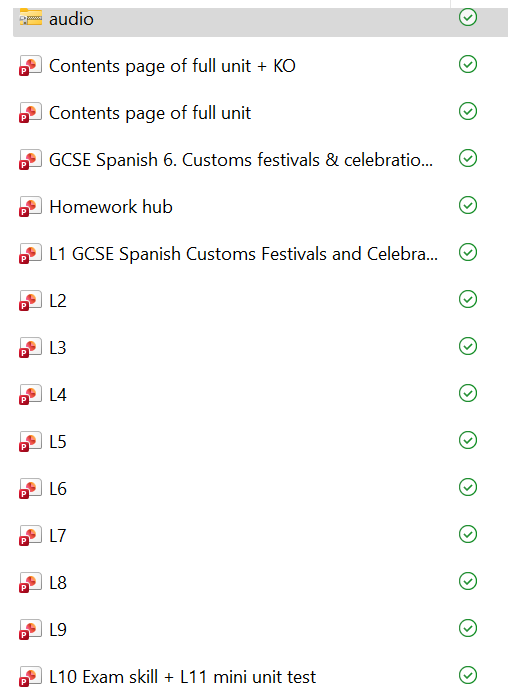Select the Homework hub file name
508x691 pixels.
point(111,207)
